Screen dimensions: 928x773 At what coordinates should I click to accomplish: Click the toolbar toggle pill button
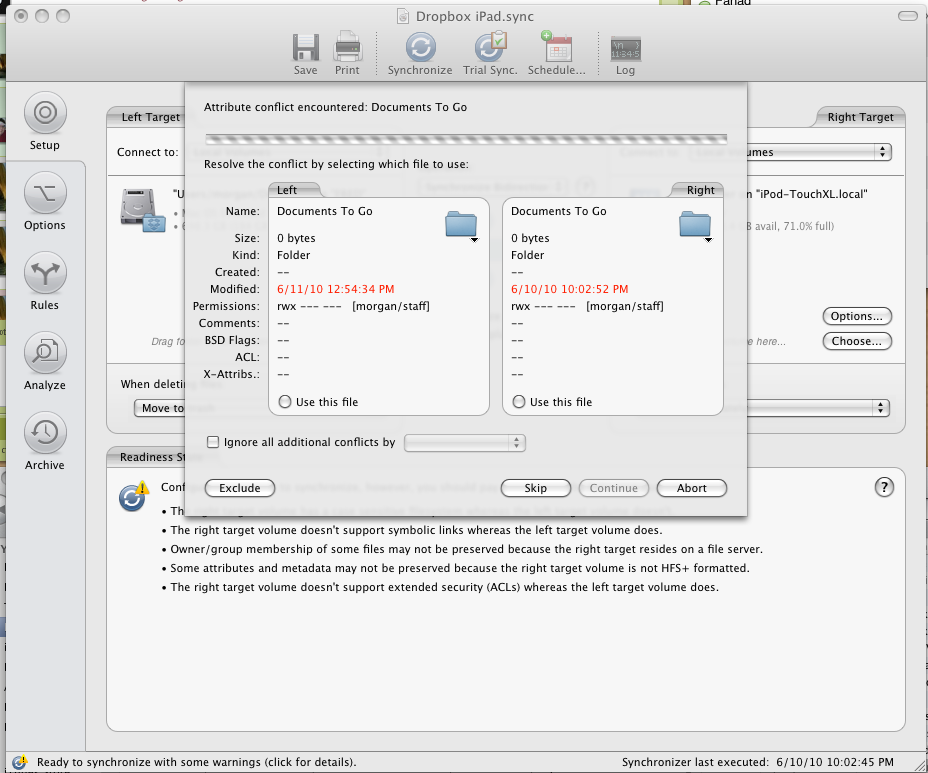click(x=907, y=16)
